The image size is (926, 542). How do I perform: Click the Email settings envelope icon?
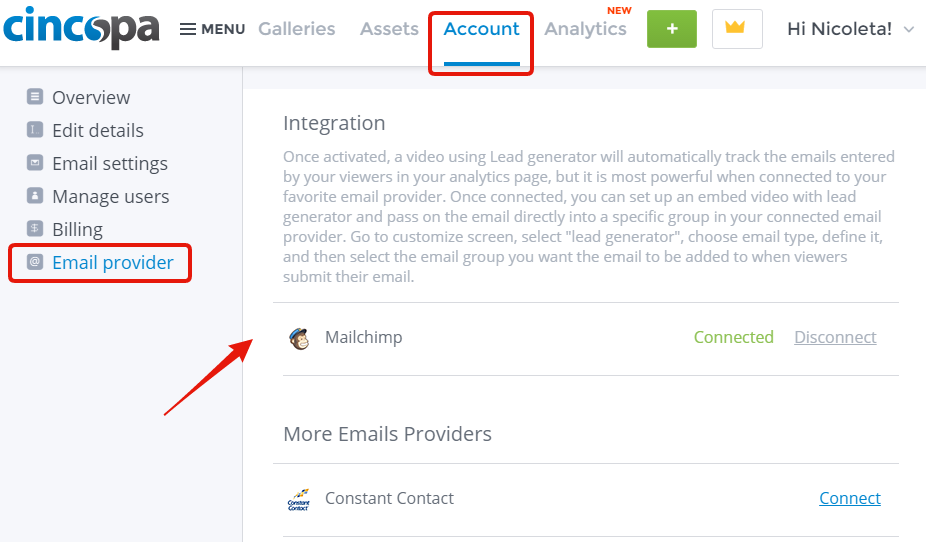(35, 162)
